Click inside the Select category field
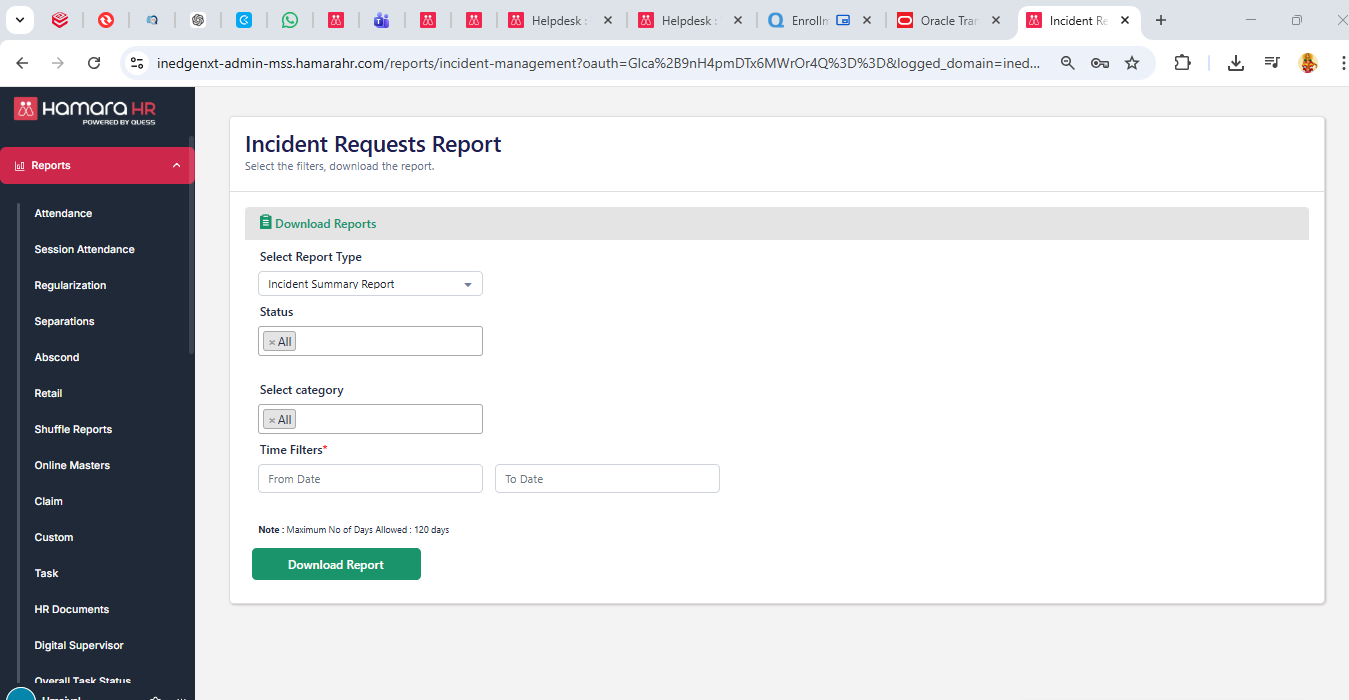Viewport: 1349px width, 700px height. (370, 419)
